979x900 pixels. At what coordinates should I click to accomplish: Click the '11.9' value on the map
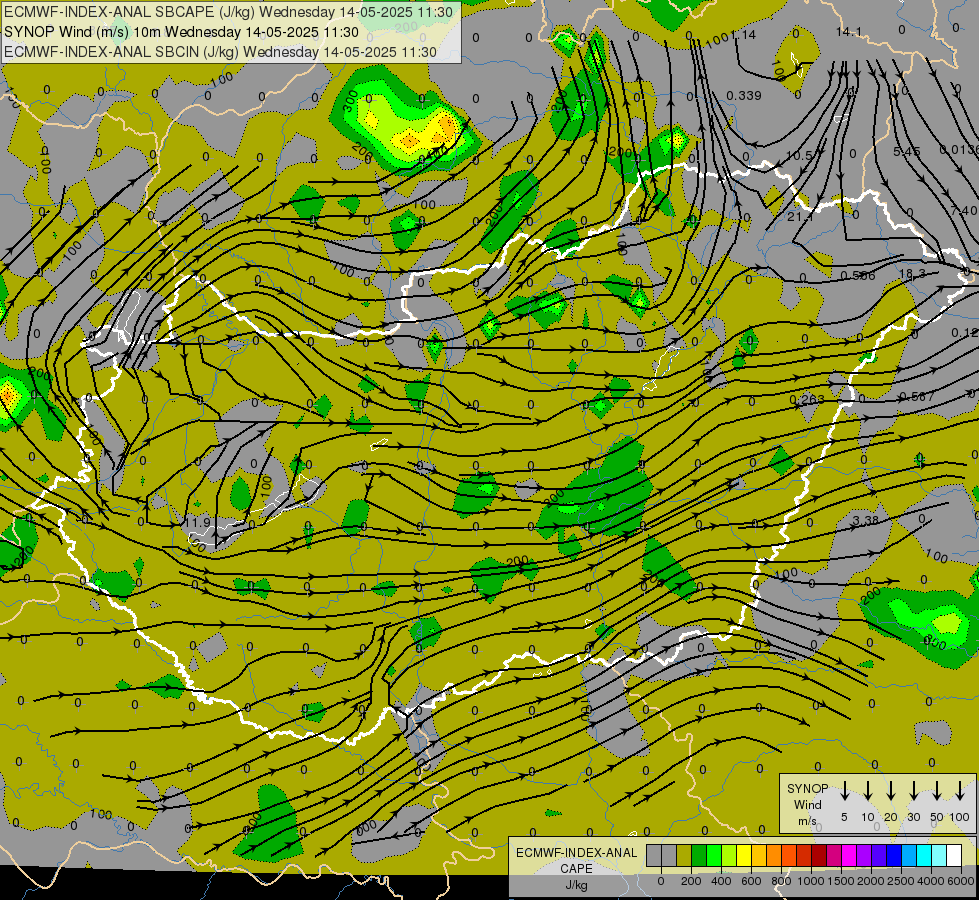198,522
